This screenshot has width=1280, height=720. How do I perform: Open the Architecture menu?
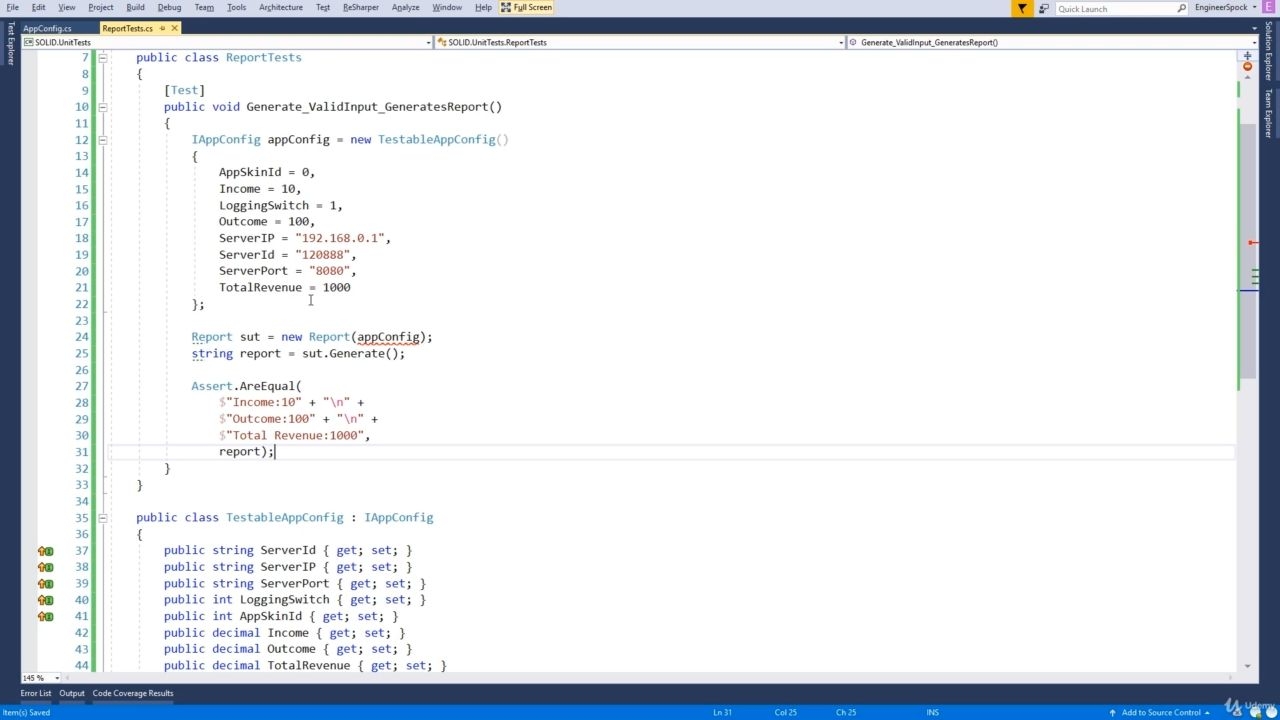(281, 8)
